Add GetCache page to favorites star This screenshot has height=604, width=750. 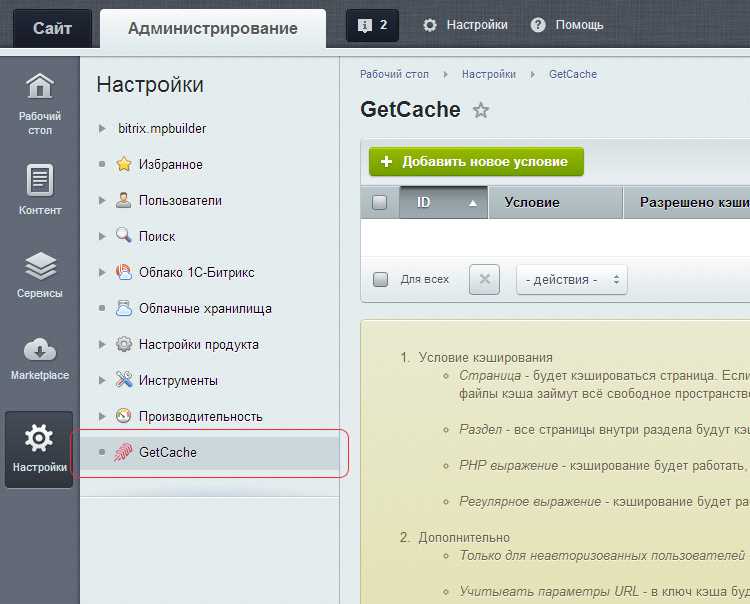click(481, 110)
